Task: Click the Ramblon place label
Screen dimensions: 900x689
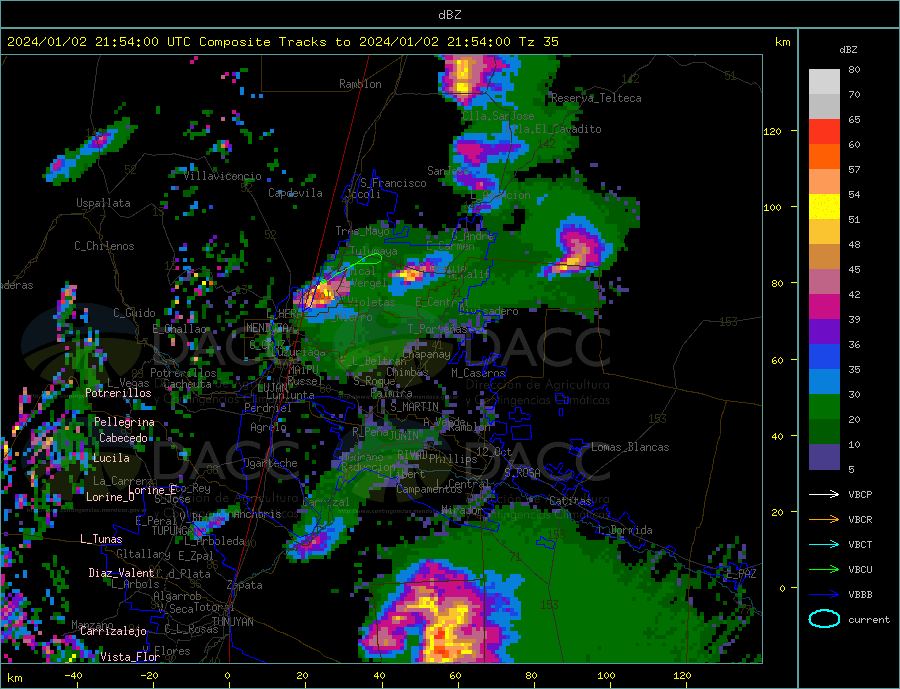Action: [x=360, y=84]
